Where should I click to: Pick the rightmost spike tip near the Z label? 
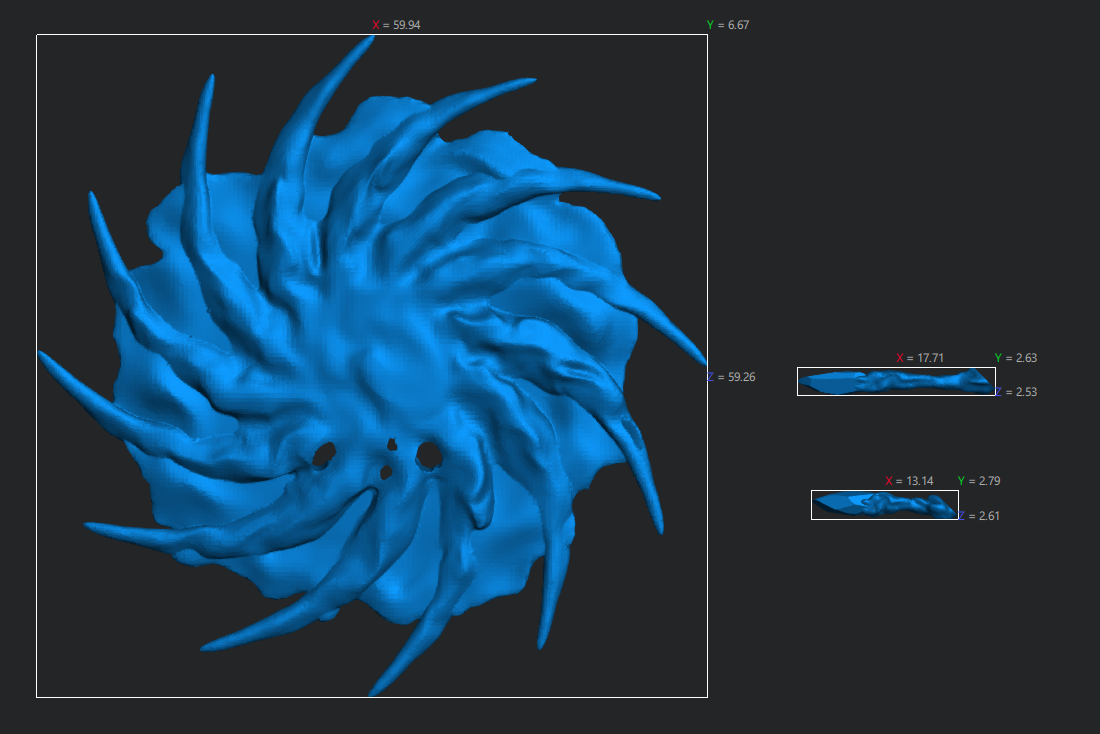click(x=703, y=364)
